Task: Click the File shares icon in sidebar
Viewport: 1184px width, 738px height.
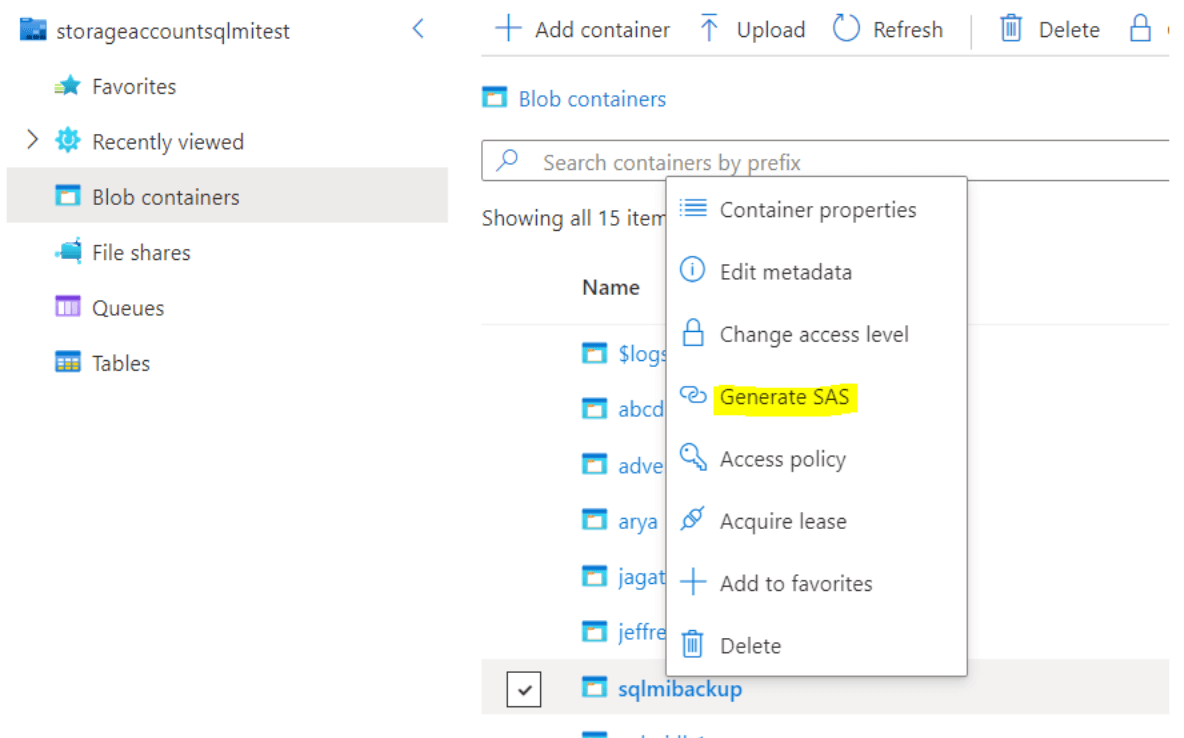Action: 67,253
